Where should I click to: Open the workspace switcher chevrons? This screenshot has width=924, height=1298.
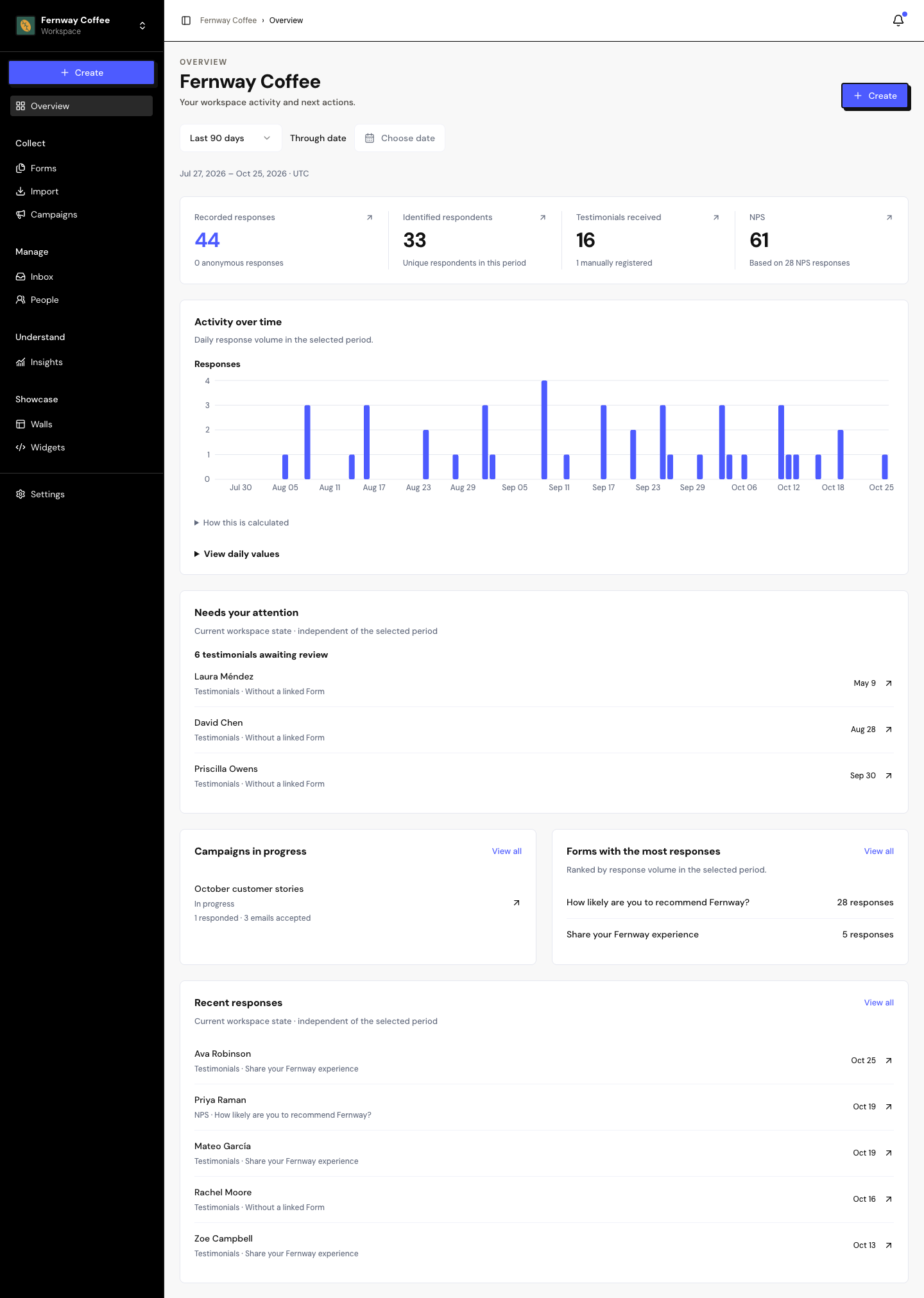pos(142,26)
